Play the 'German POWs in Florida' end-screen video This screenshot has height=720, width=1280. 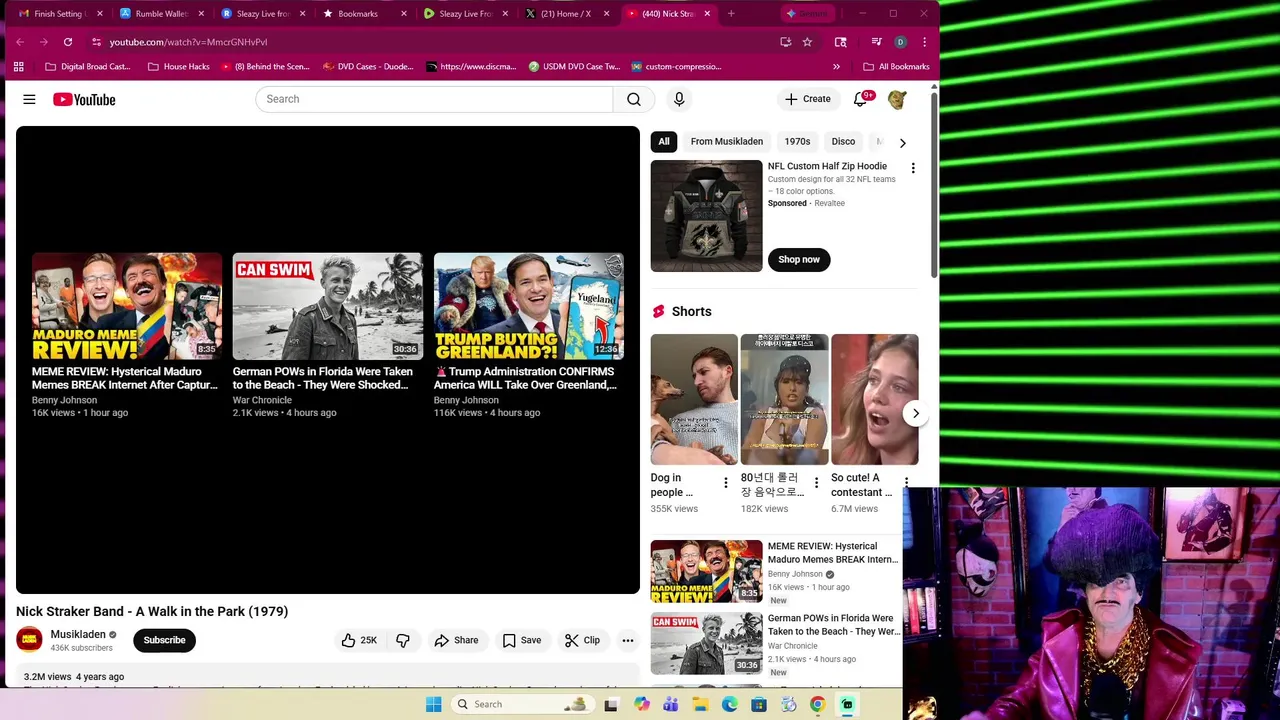tap(328, 306)
